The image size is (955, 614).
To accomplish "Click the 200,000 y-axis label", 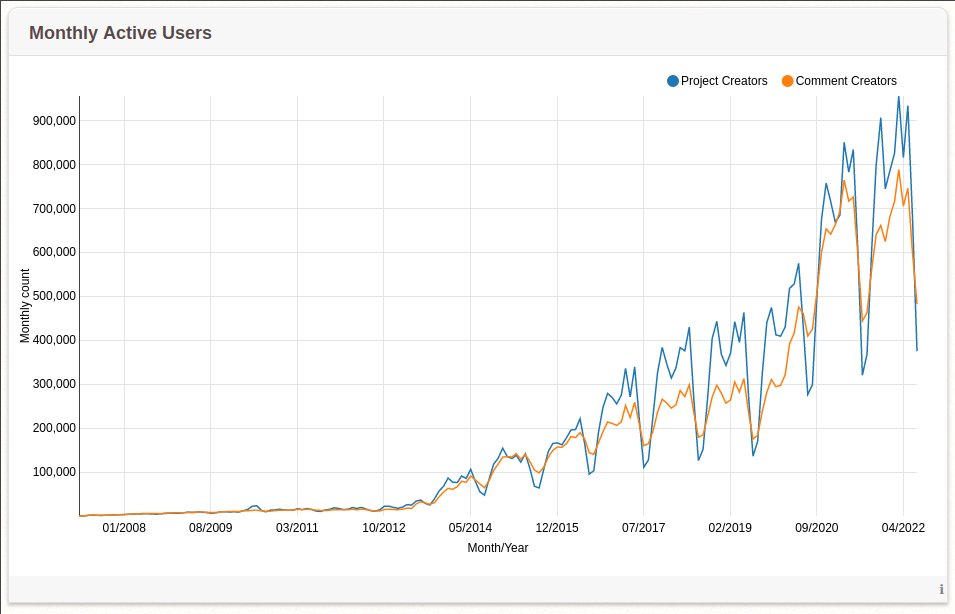I will click(54, 428).
